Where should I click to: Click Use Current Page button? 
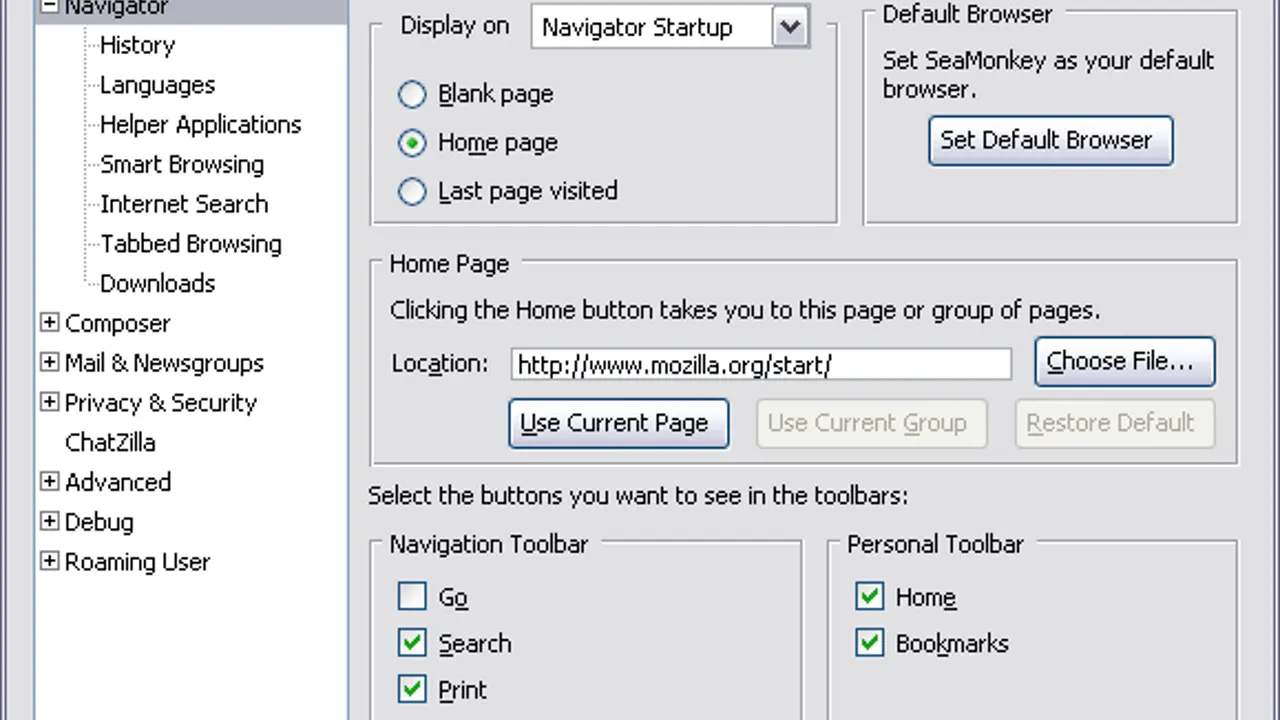click(618, 423)
